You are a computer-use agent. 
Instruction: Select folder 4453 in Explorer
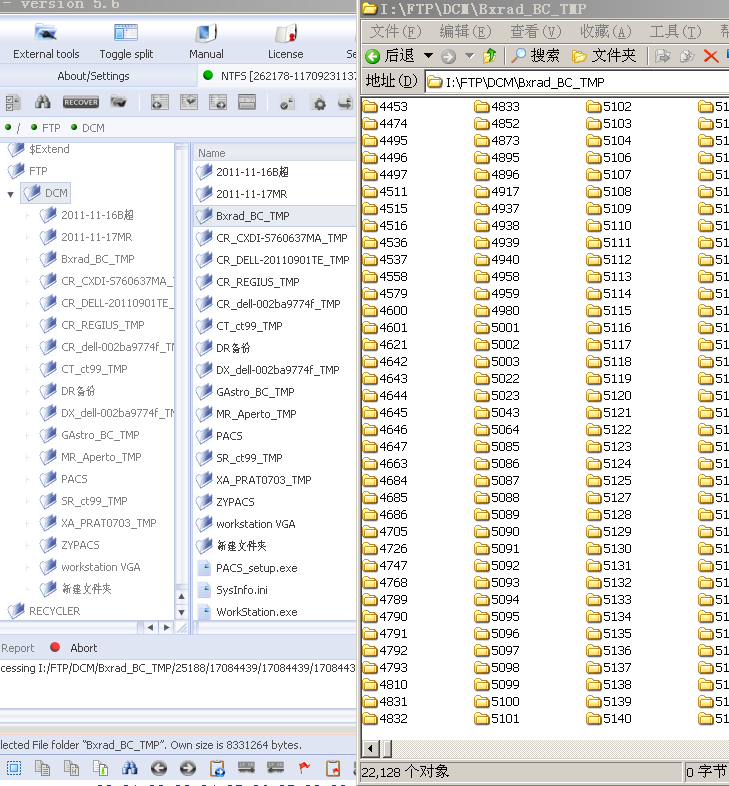[x=386, y=107]
